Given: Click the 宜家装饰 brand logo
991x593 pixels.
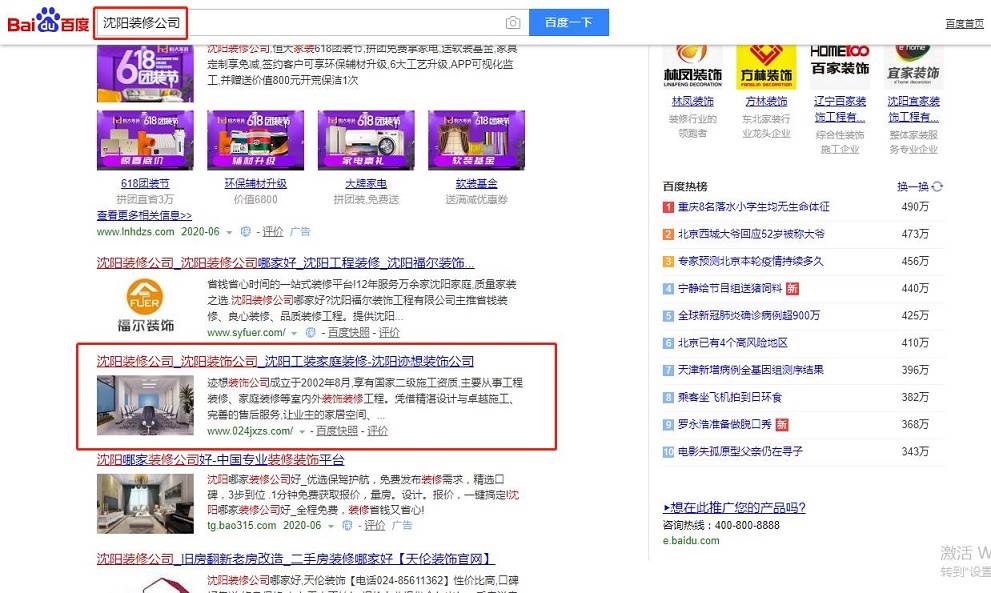Looking at the screenshot, I should tap(913, 68).
